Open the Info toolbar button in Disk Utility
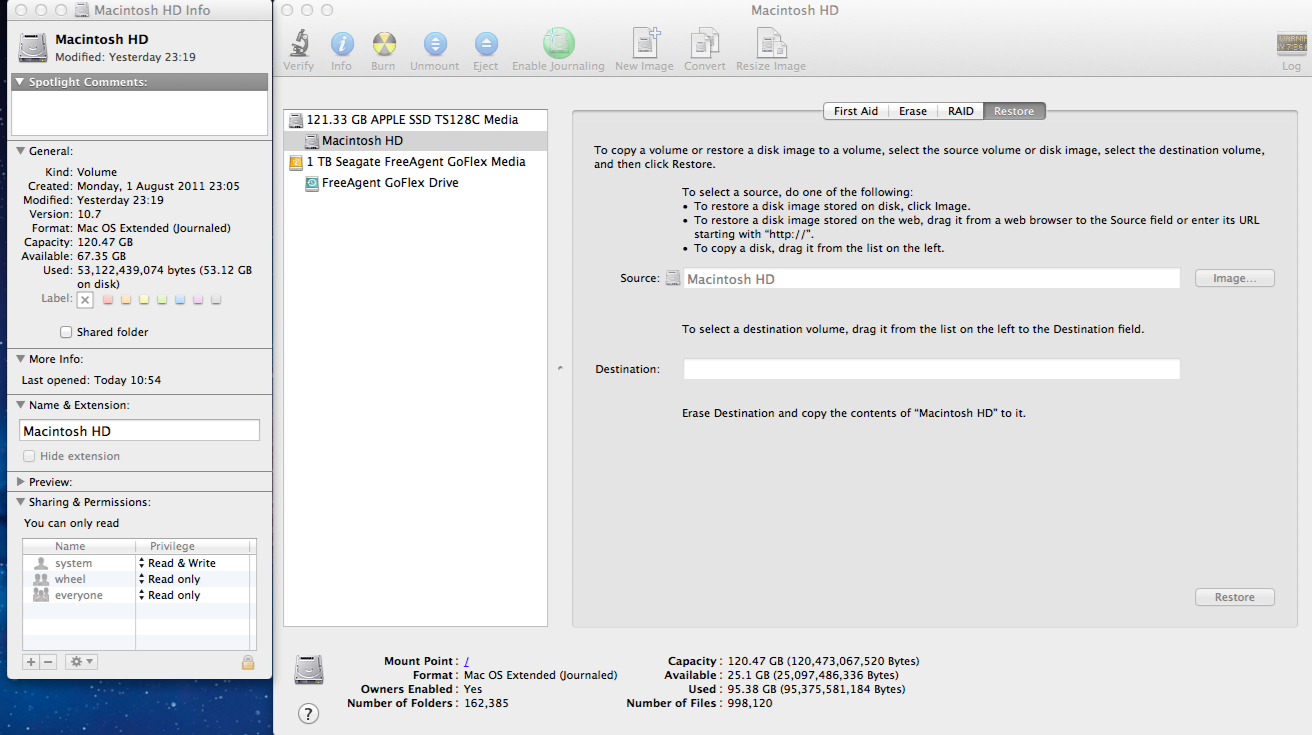Viewport: 1312px width, 735px height. [341, 44]
